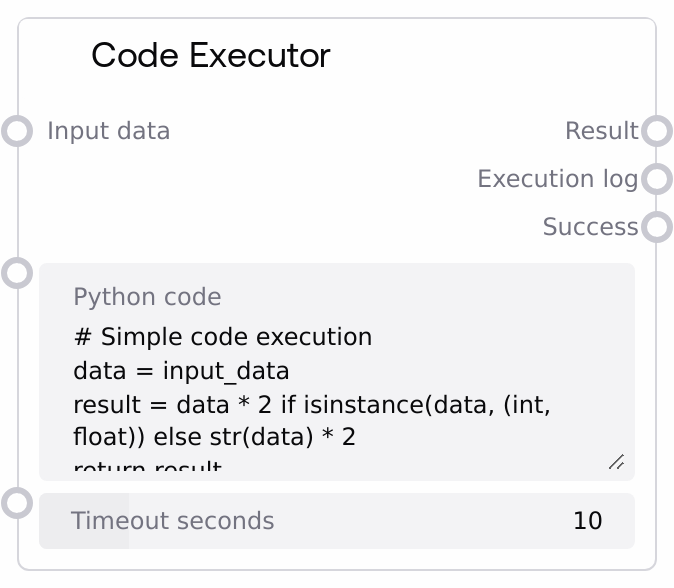Image resolution: width=674 pixels, height=588 pixels.
Task: Place cursor on 'data = input_data' line
Action: [181, 372]
